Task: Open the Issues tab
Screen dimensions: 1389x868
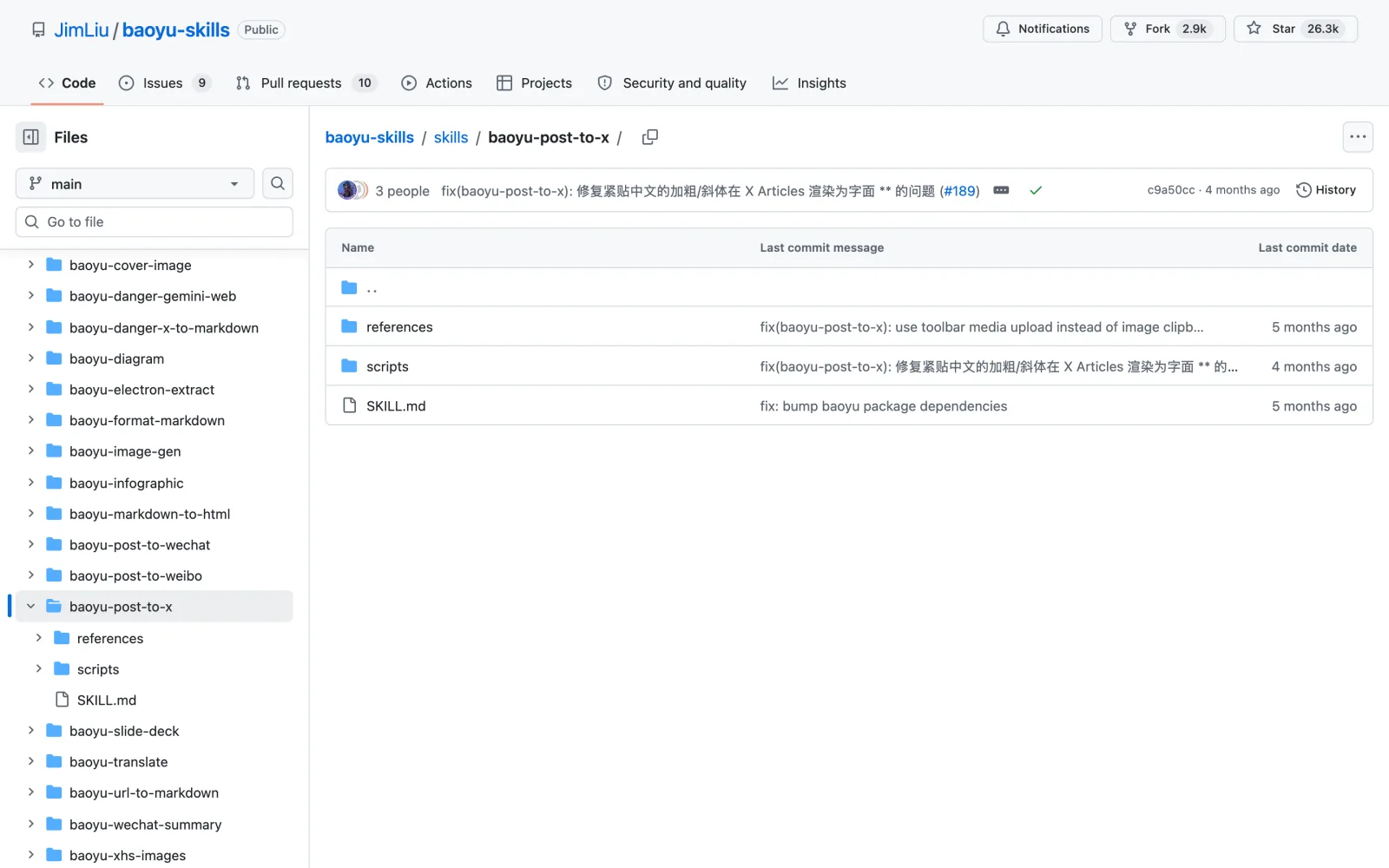Action: coord(164,83)
